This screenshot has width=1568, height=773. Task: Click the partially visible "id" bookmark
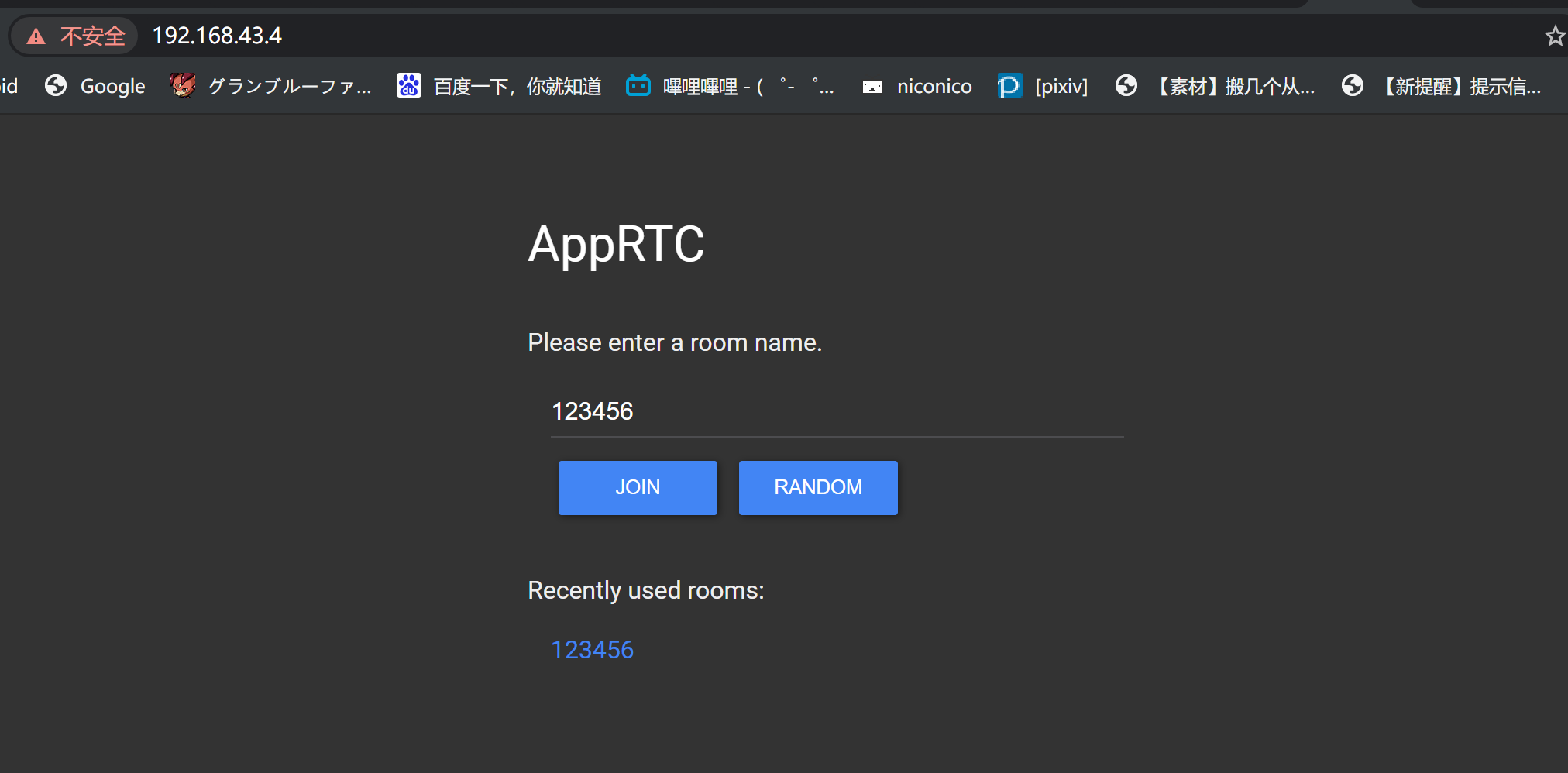click(x=9, y=86)
